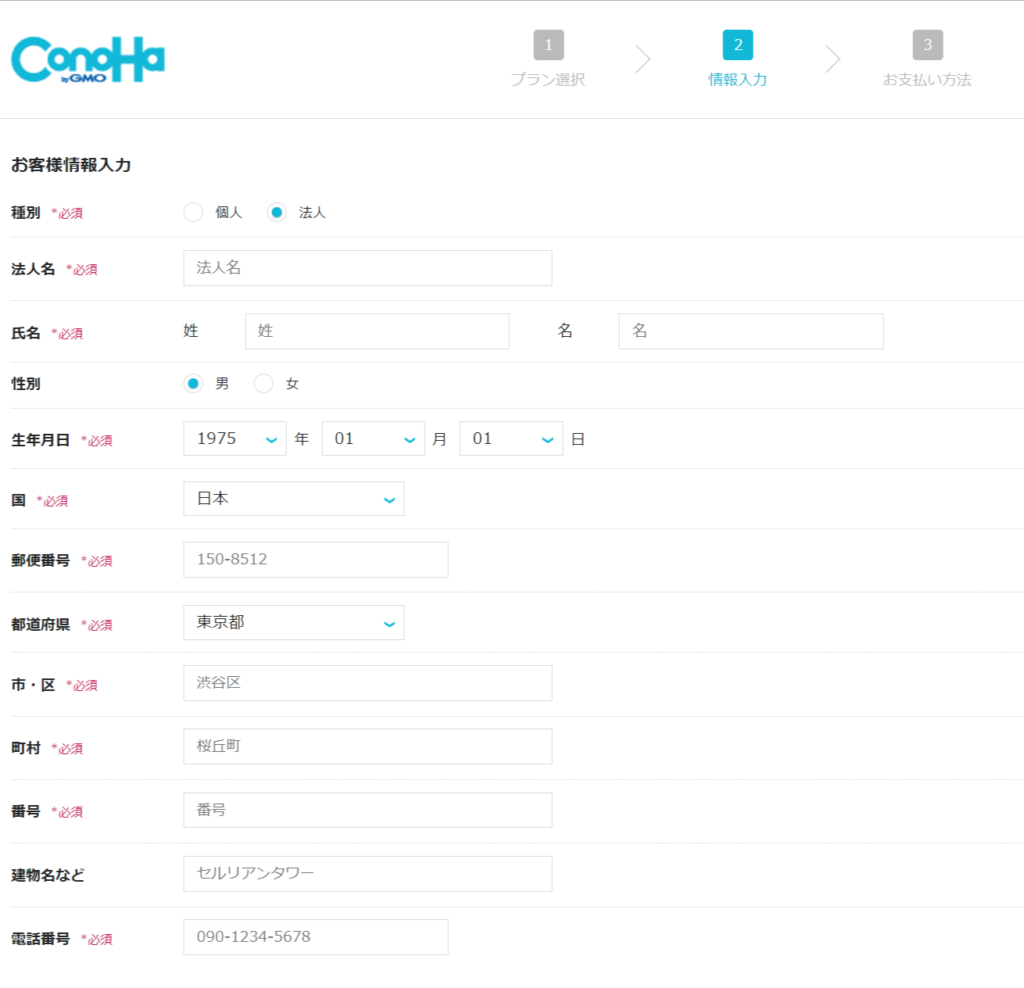Click the ConoHa logo

pyautogui.click(x=86, y=60)
